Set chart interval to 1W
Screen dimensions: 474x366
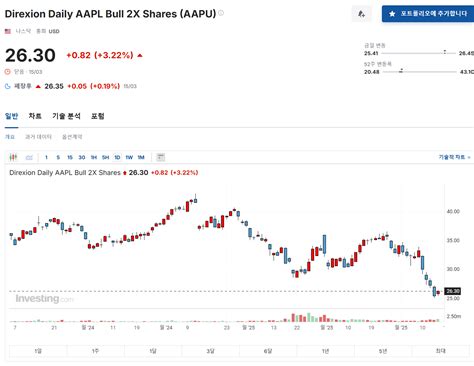(x=129, y=157)
